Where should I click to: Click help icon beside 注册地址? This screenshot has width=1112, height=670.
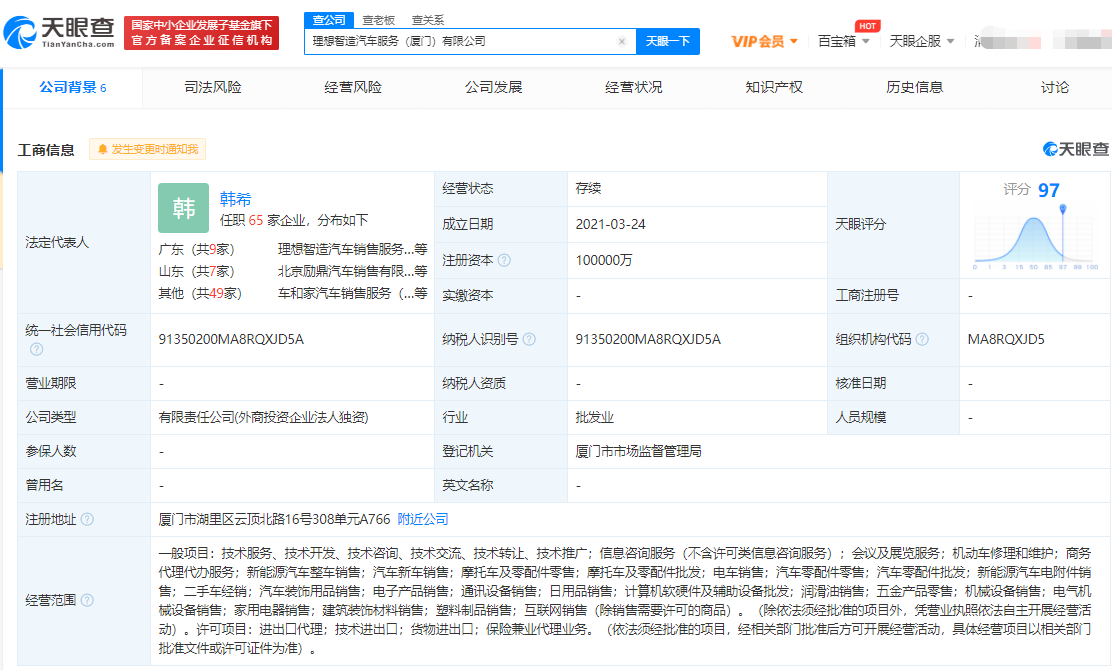pos(87,519)
